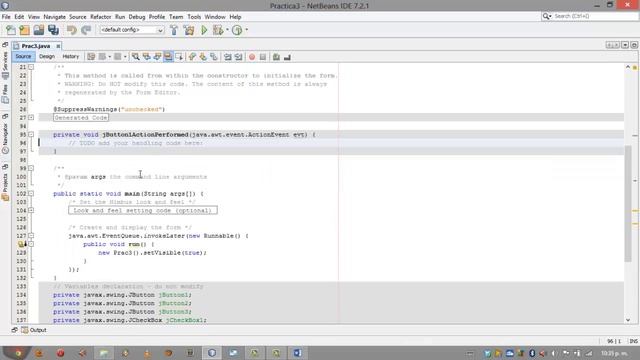The width and height of the screenshot is (640, 360).
Task: Click the Clean and Build Project icon
Action: pos(189,30)
